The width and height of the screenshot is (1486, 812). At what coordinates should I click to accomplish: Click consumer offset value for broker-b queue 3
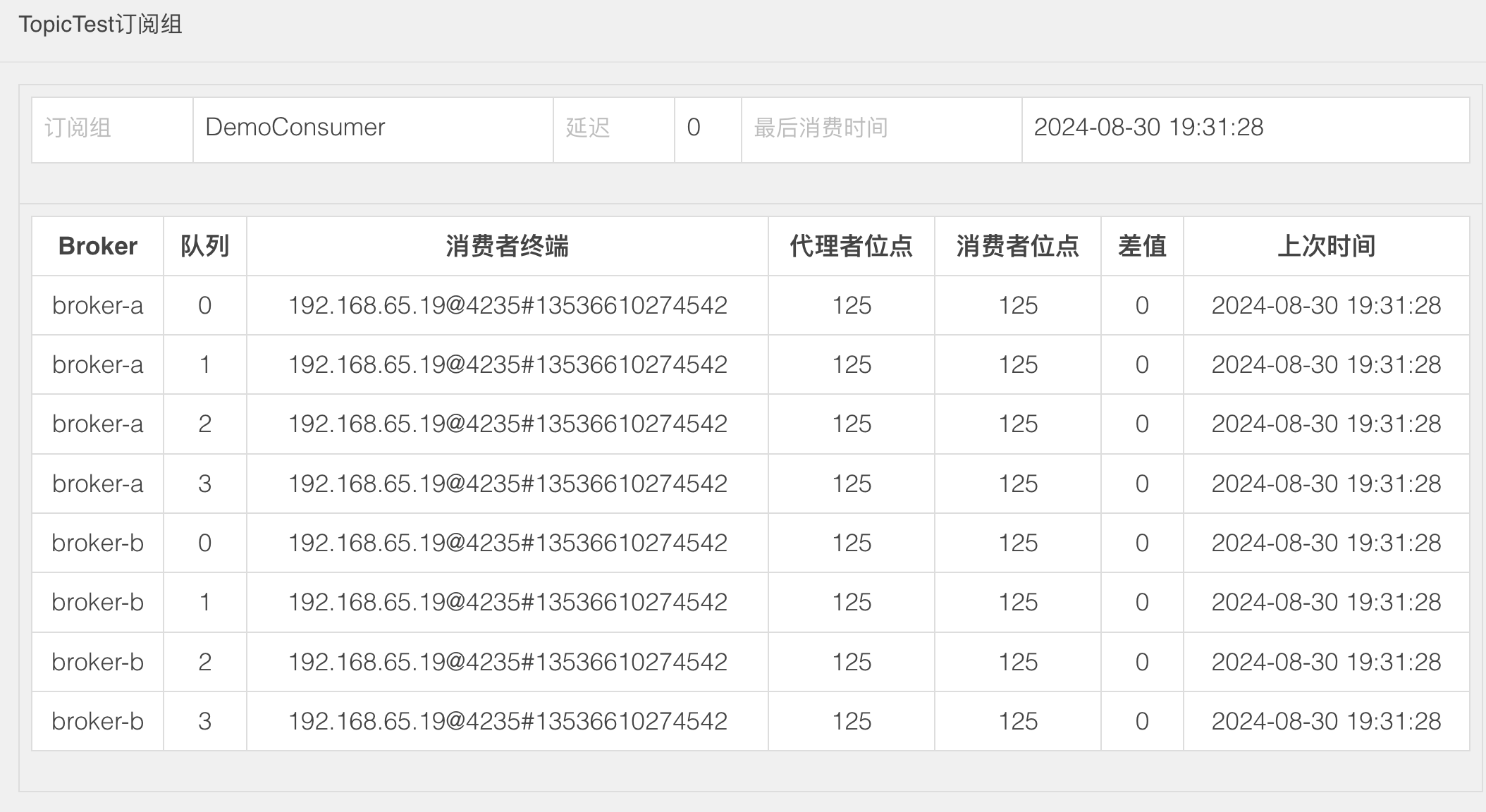(1018, 722)
